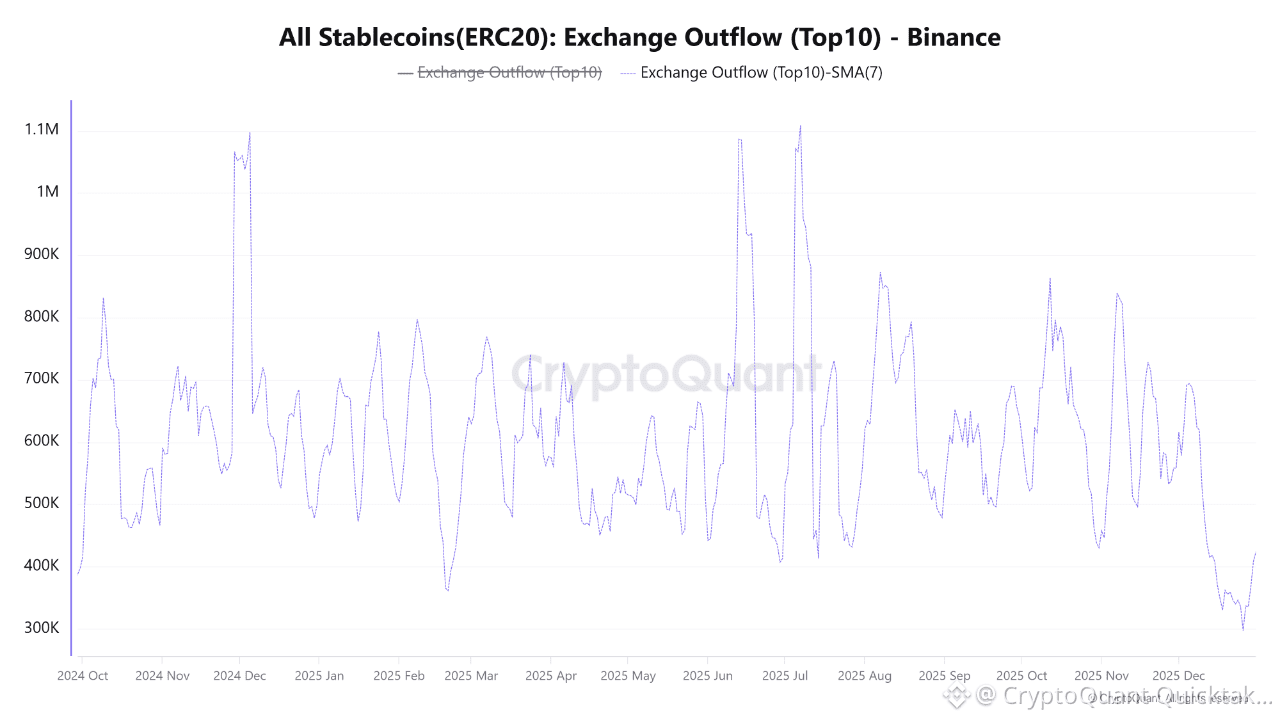Select the 2024 Dec x-axis label
The width and height of the screenshot is (1280, 720).
point(240,676)
